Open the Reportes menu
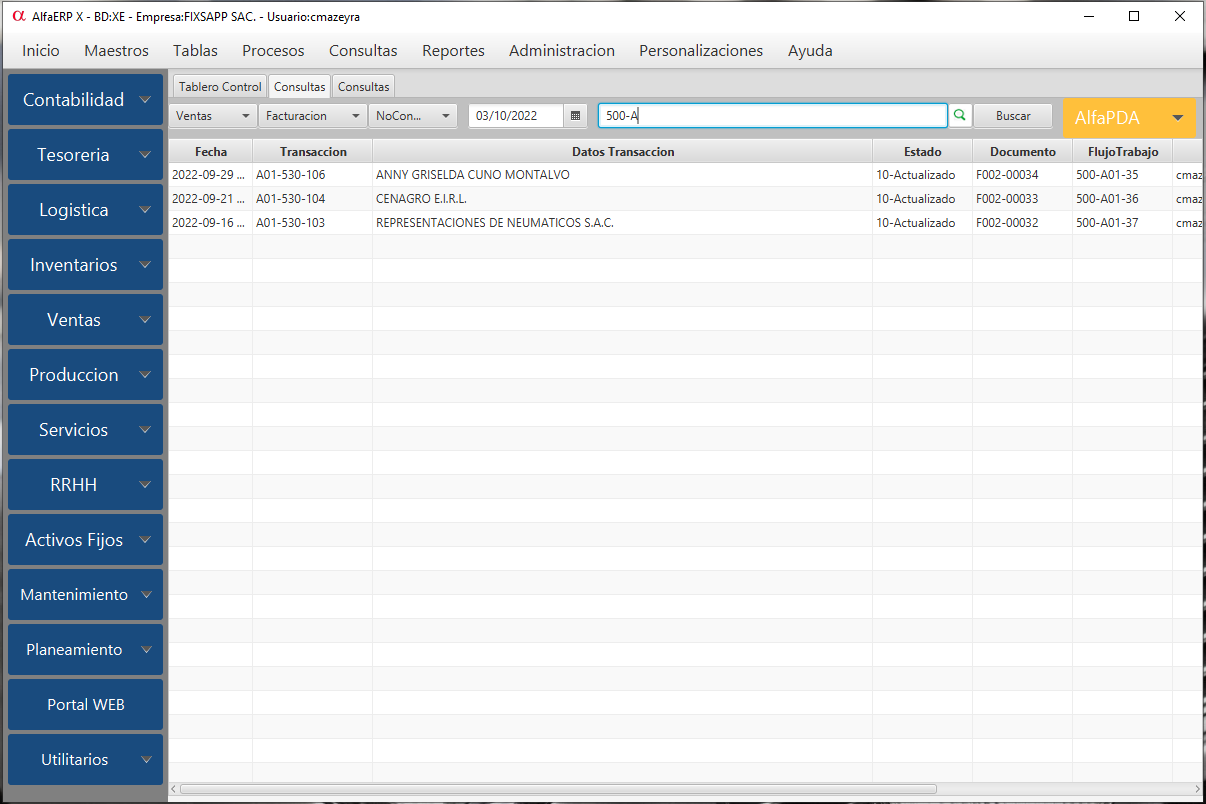This screenshot has height=804, width=1206. click(453, 51)
